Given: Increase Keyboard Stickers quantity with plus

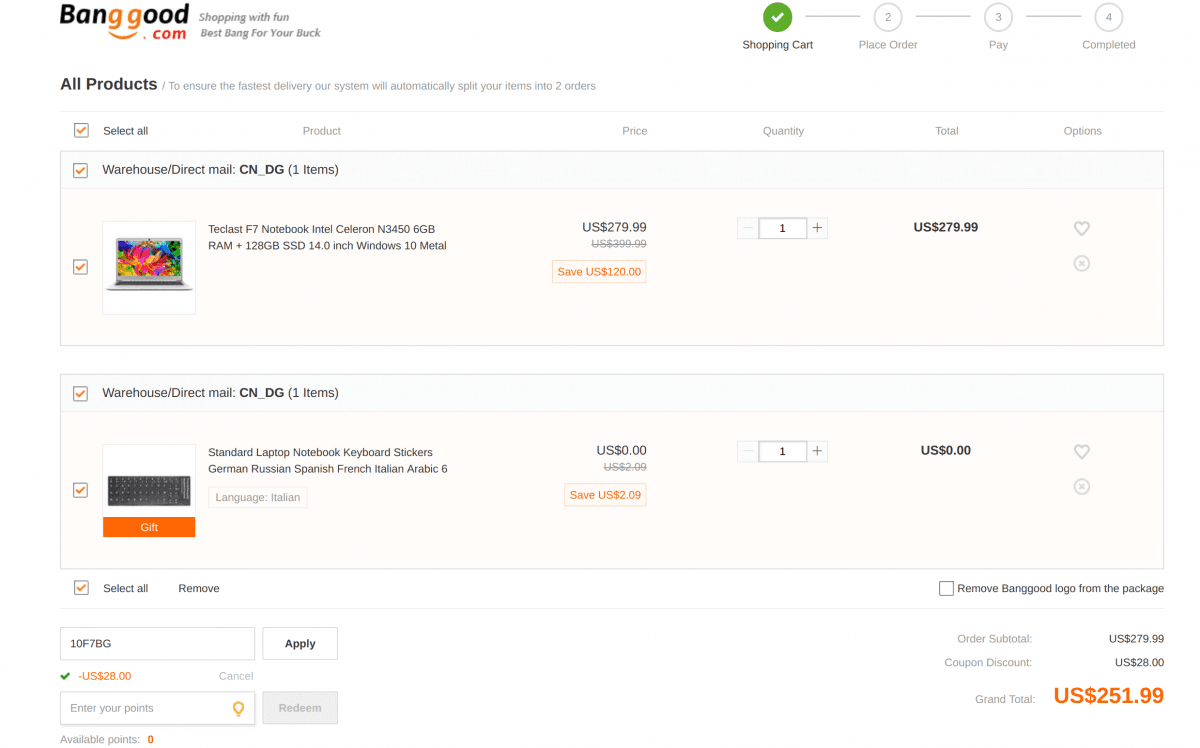Looking at the screenshot, I should tap(817, 451).
